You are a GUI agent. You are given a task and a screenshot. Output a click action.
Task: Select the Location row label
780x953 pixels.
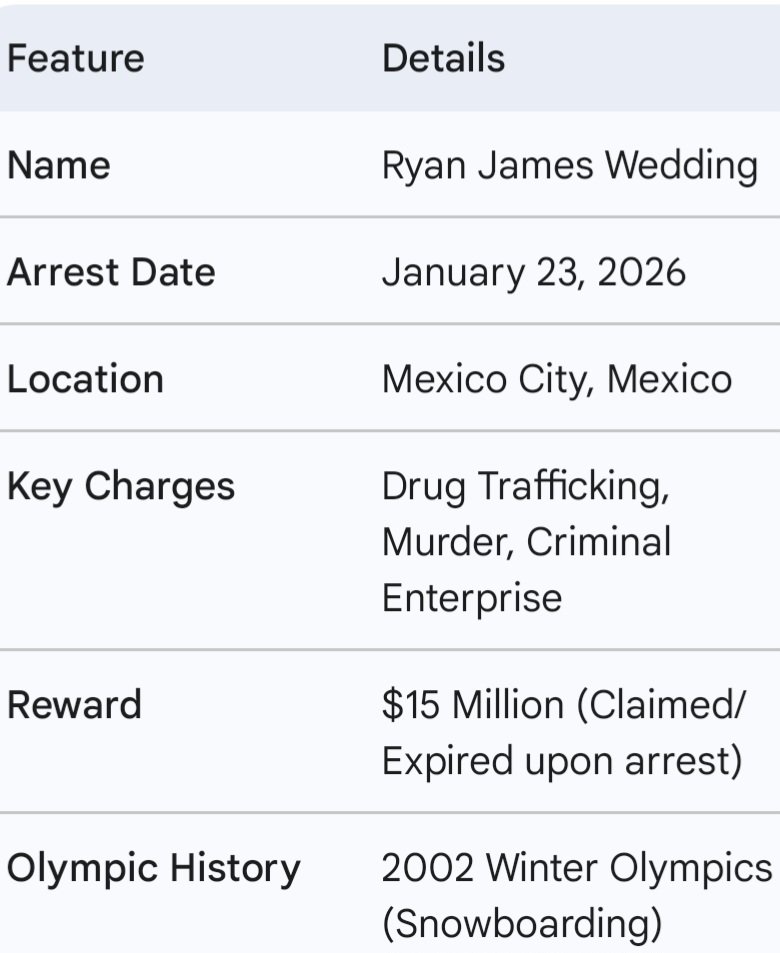pyautogui.click(x=85, y=379)
